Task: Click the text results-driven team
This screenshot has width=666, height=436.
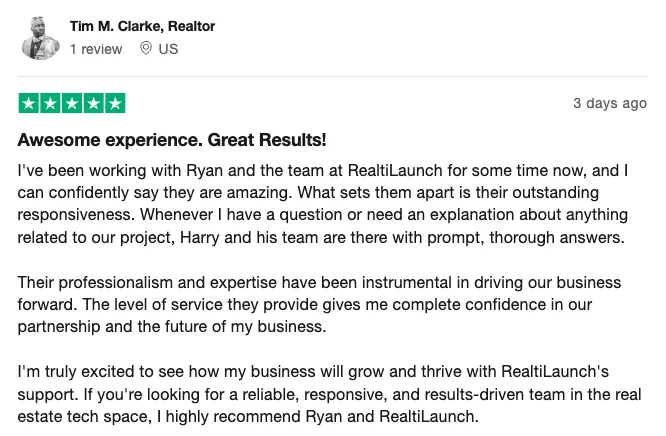Action: tap(495, 394)
